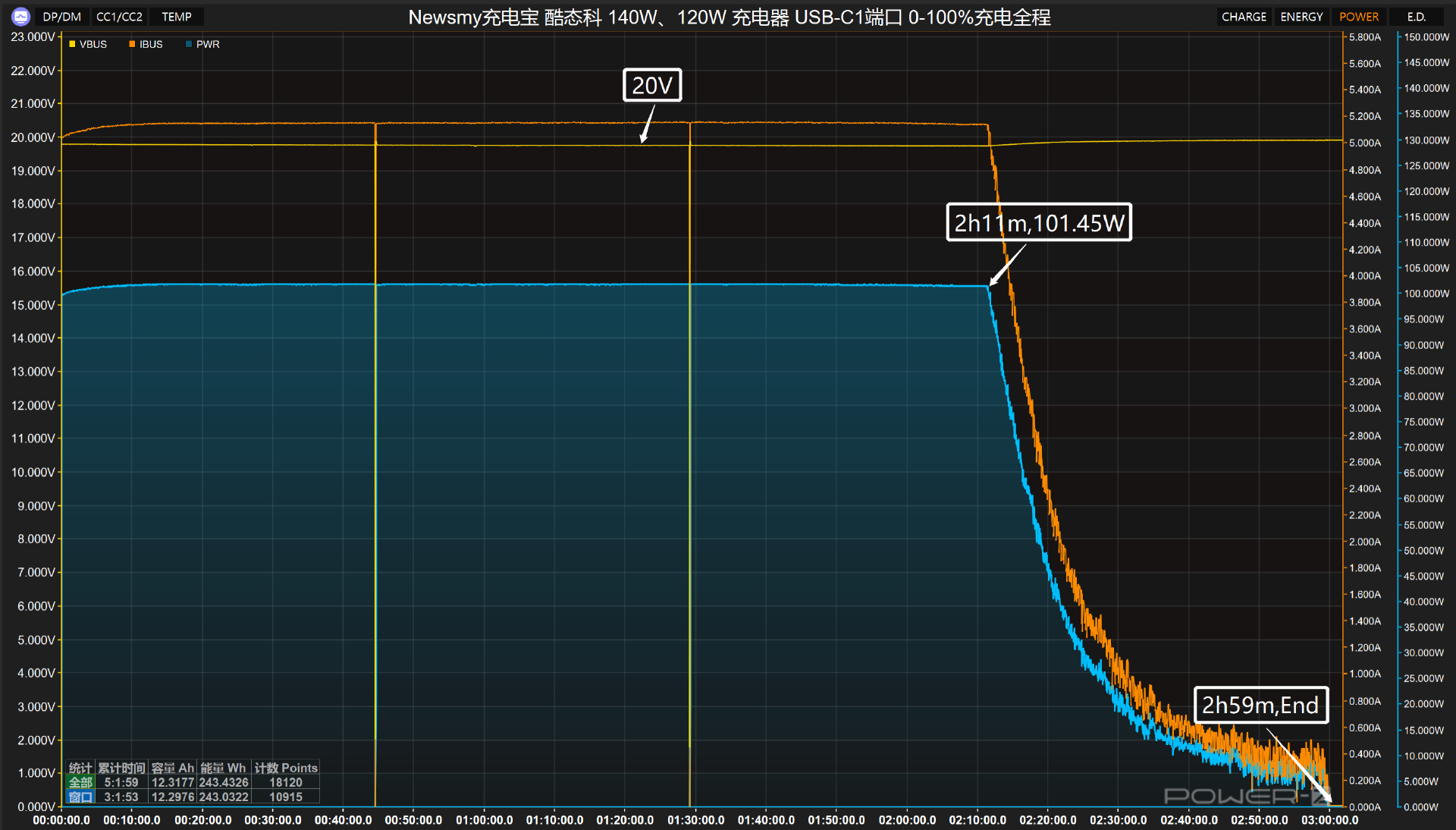Click the capacity value 12.3177

point(173,782)
